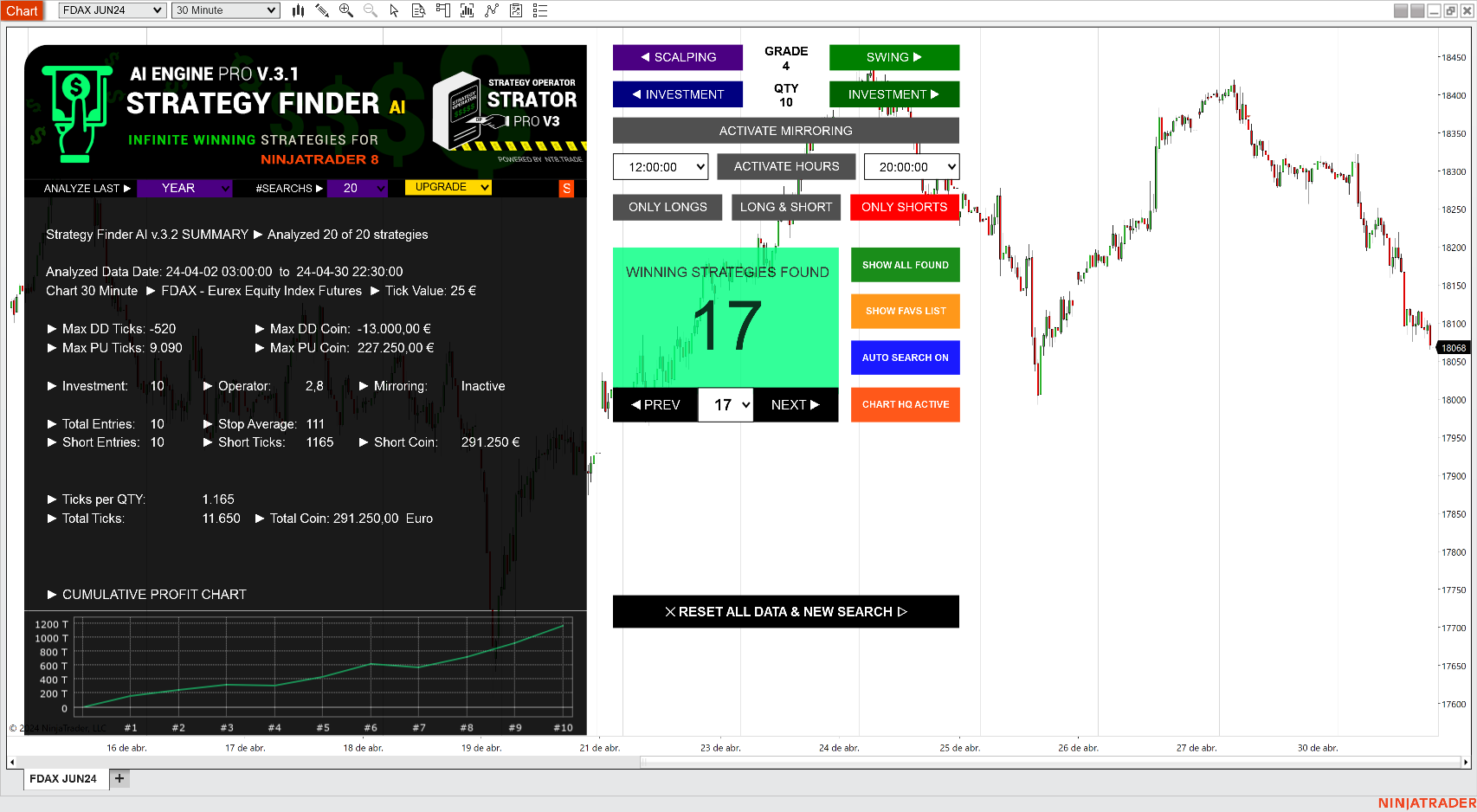
Task: Go to next strategy with NEXT
Action: (796, 404)
